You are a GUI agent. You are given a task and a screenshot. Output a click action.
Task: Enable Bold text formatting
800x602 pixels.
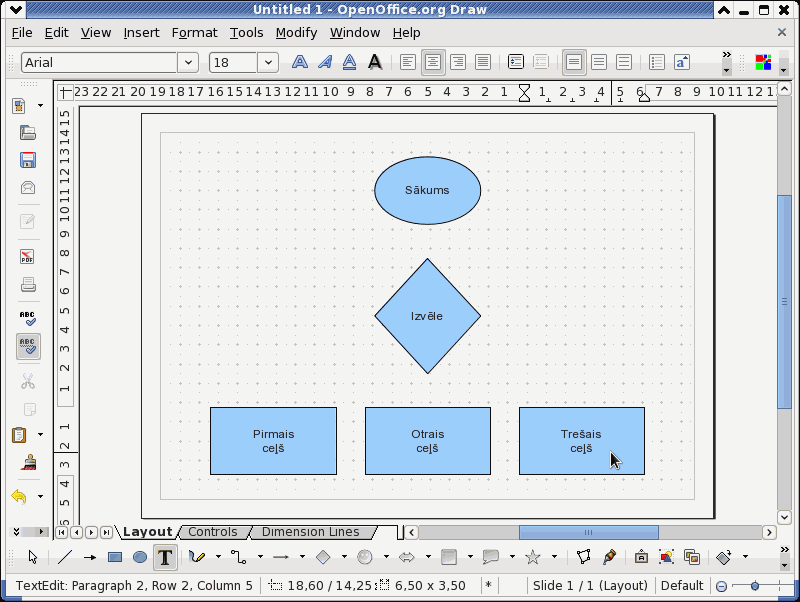pyautogui.click(x=299, y=62)
